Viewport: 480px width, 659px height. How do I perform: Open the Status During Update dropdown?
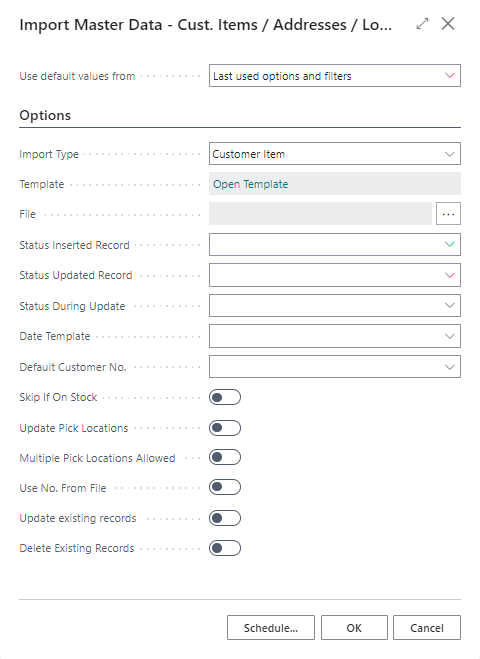(335, 306)
